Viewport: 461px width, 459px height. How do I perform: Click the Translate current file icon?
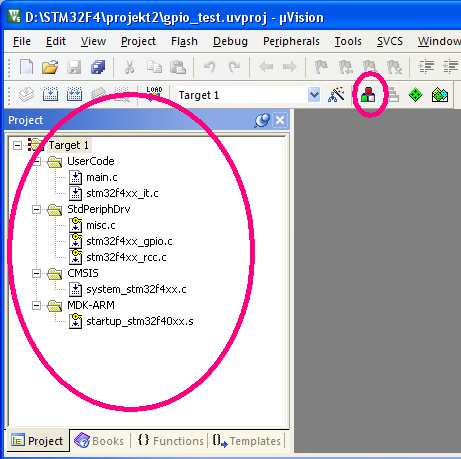tap(26, 95)
